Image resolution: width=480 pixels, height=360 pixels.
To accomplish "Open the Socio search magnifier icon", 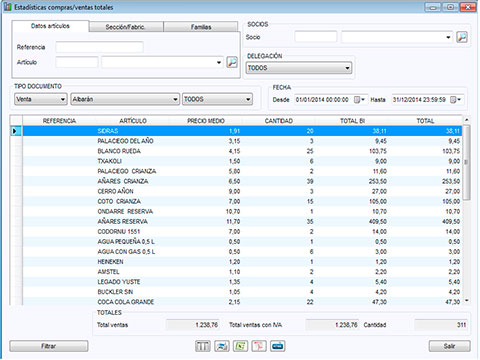I will coord(462,37).
